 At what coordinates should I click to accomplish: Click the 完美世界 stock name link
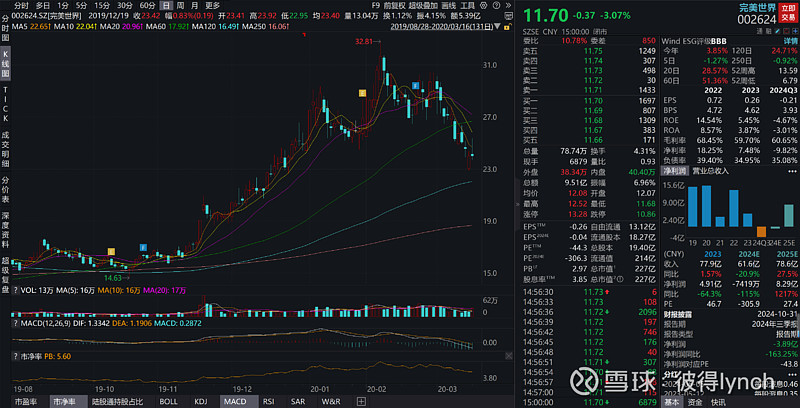point(757,8)
